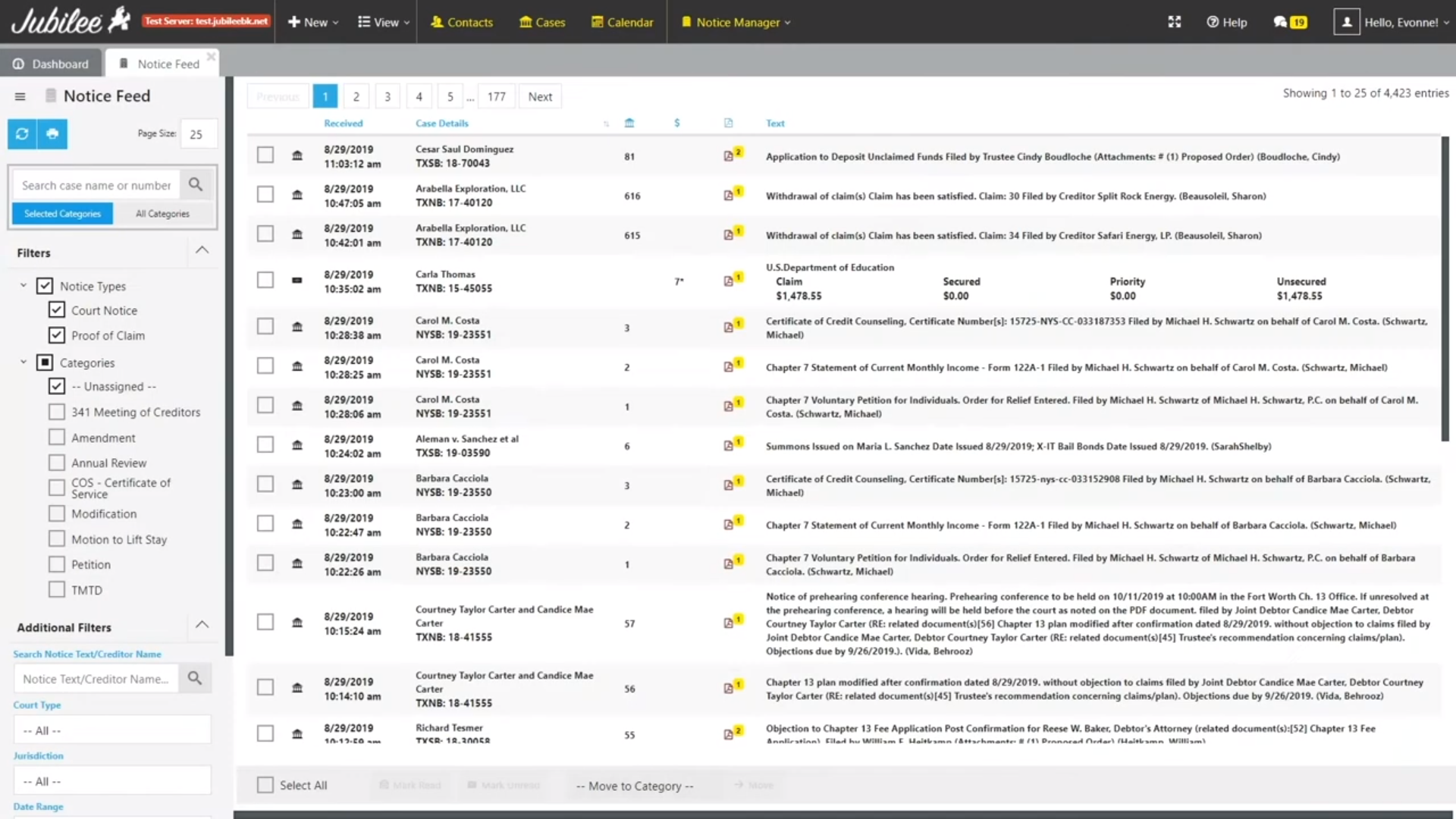
Task: Enable the 341 Meeting of Creditors category
Action: (x=57, y=412)
